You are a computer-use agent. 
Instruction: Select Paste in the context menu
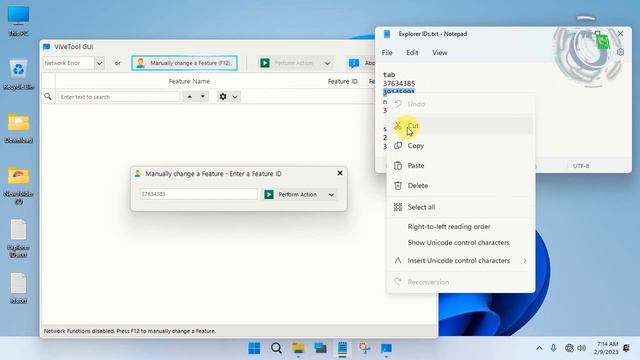(x=460, y=166)
